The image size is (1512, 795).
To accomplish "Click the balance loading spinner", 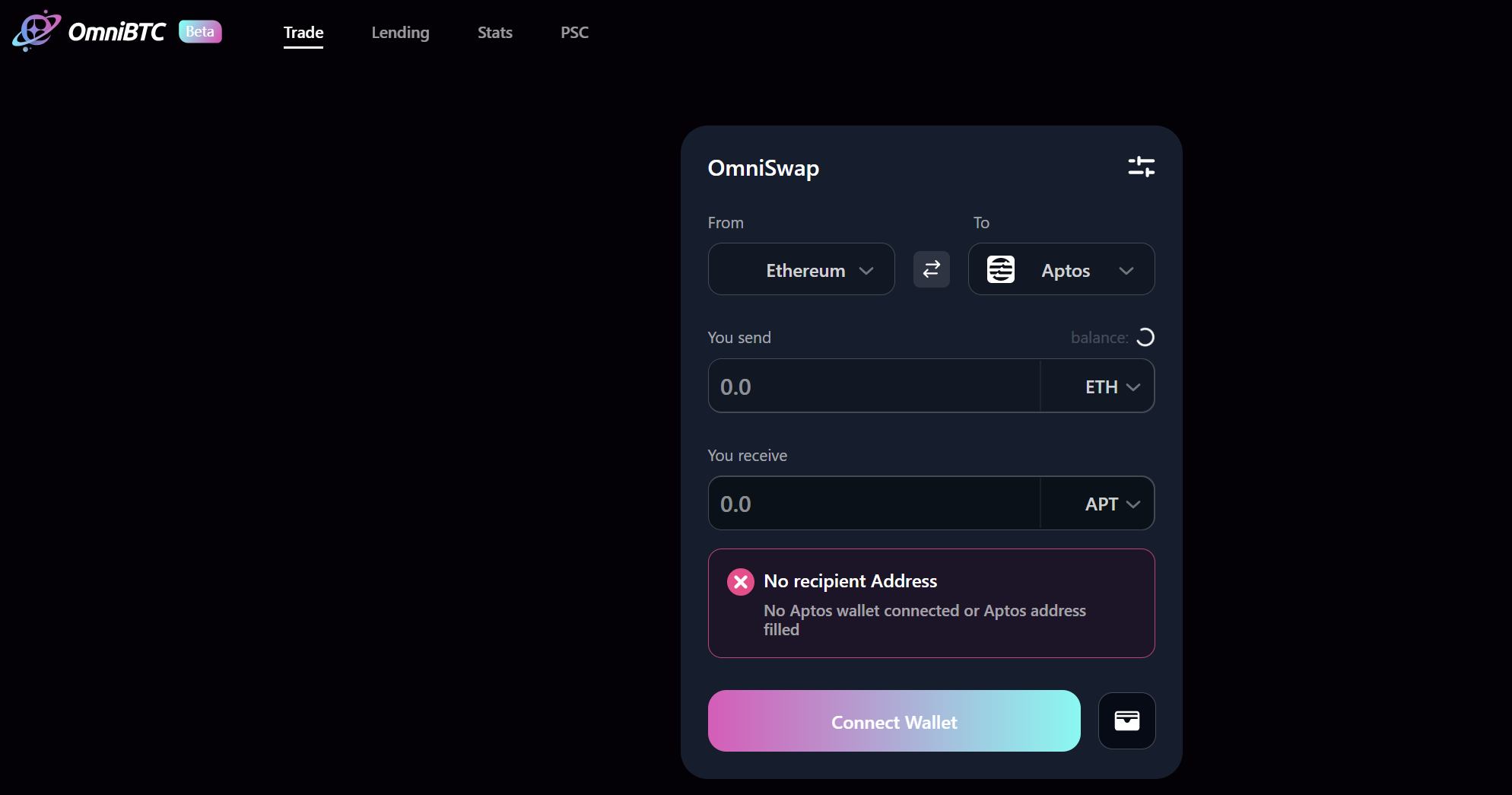I will coord(1145,337).
